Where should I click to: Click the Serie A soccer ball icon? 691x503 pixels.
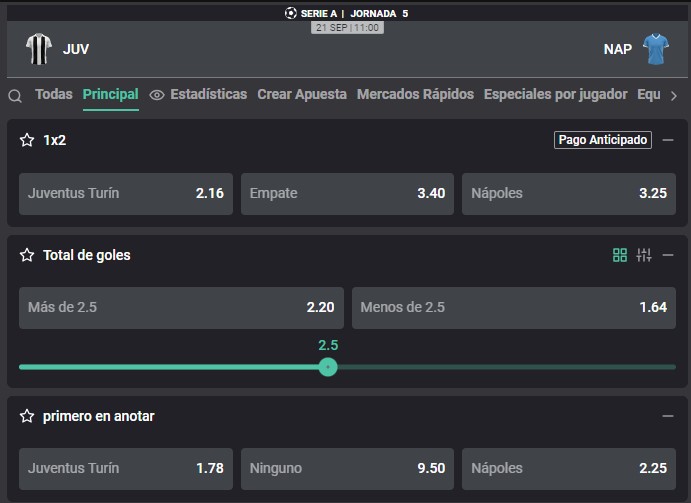click(x=290, y=13)
